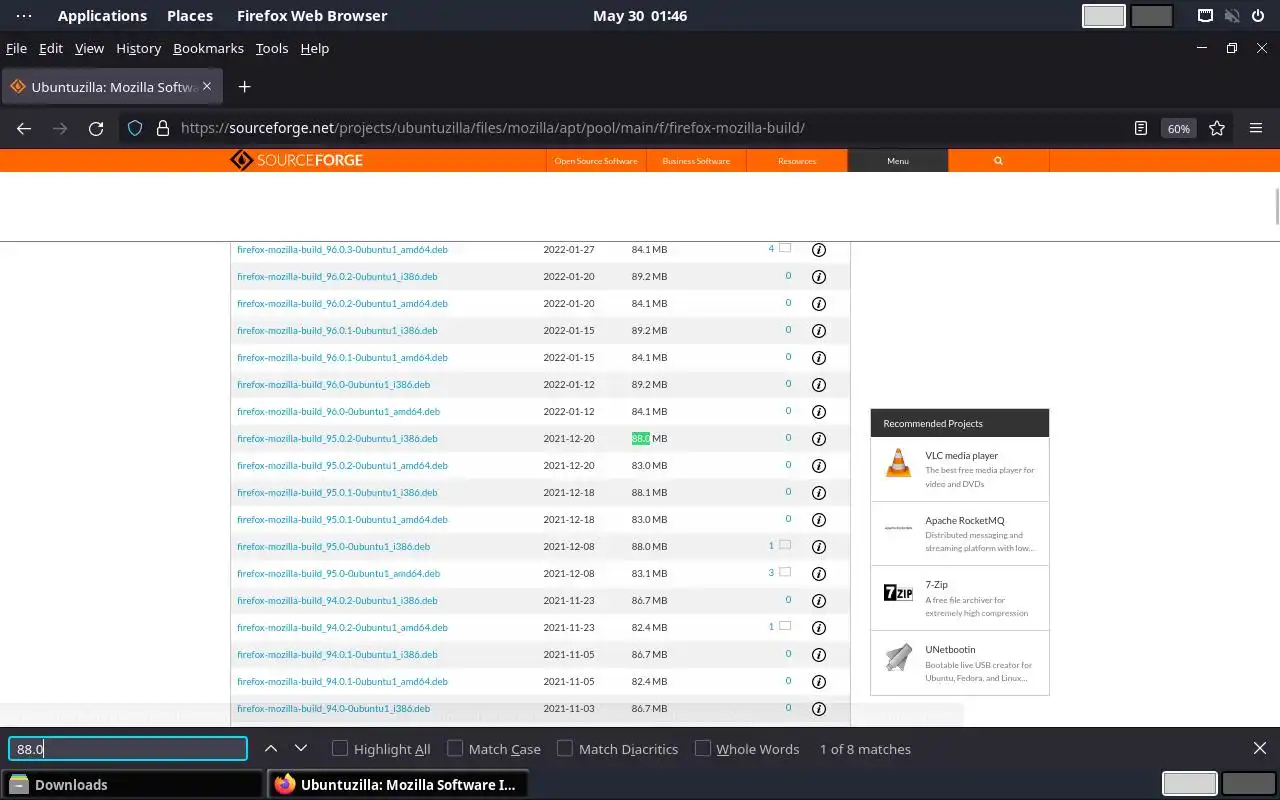The width and height of the screenshot is (1280, 800).
Task: Jump to next find match
Action: coord(301,748)
